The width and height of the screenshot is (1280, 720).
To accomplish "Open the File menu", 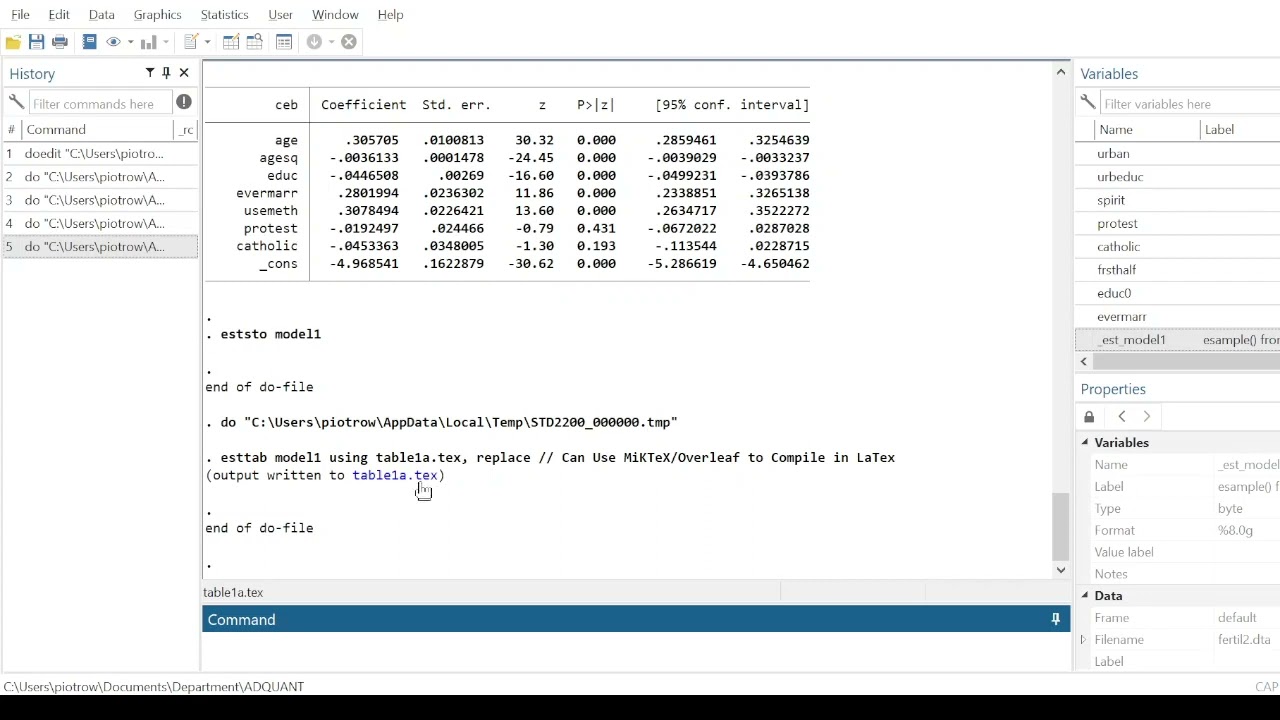I will pyautogui.click(x=20, y=15).
